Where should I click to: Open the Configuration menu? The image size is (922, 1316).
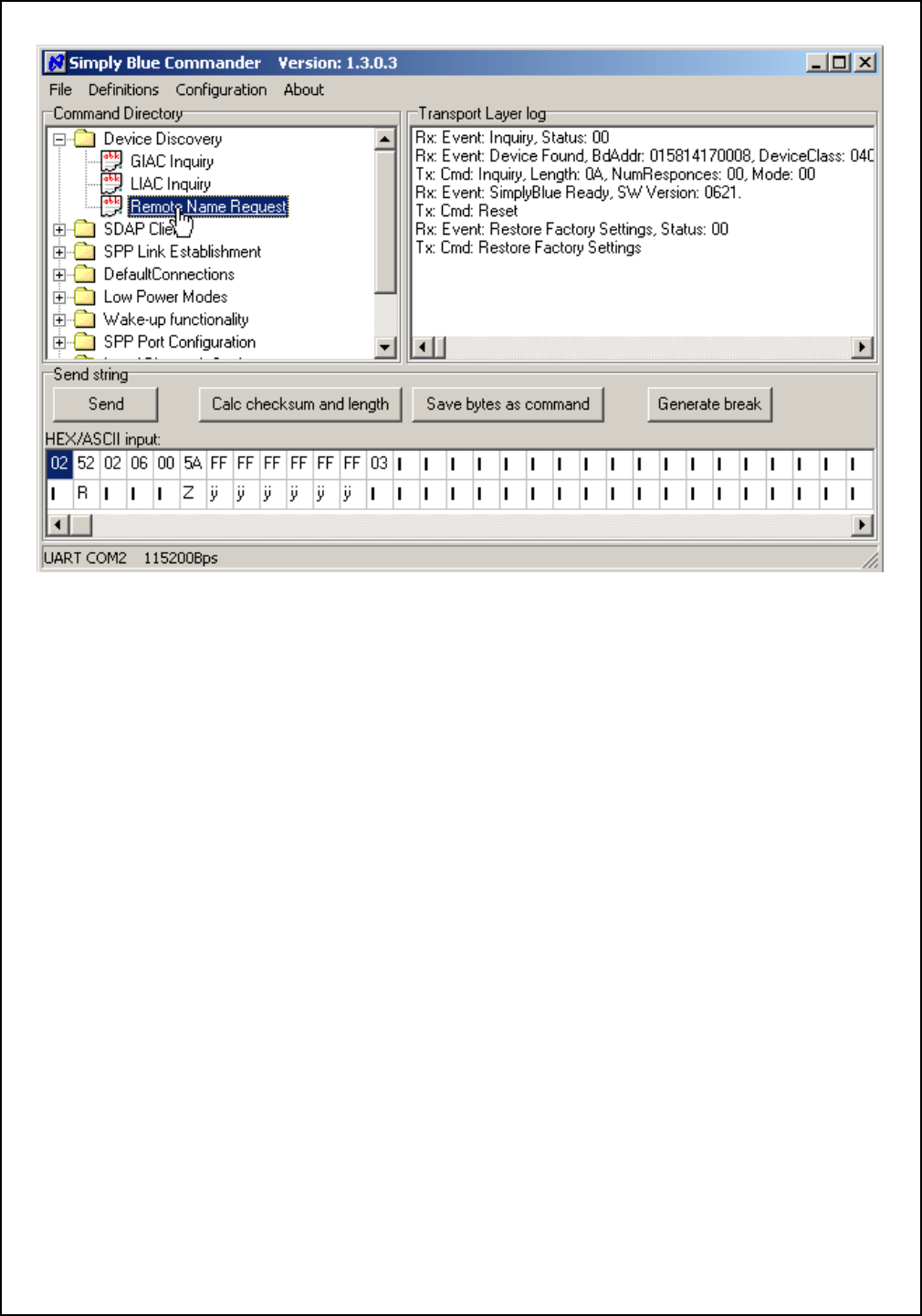(221, 89)
